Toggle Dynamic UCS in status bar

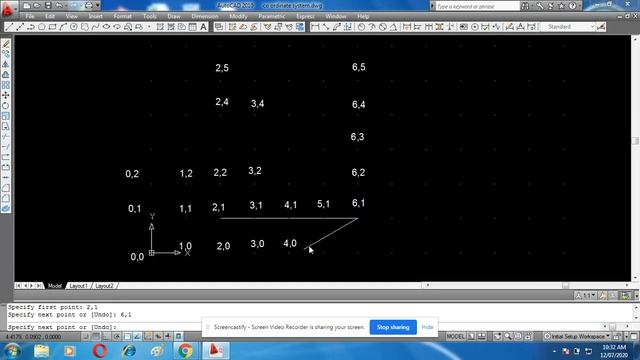[148, 337]
